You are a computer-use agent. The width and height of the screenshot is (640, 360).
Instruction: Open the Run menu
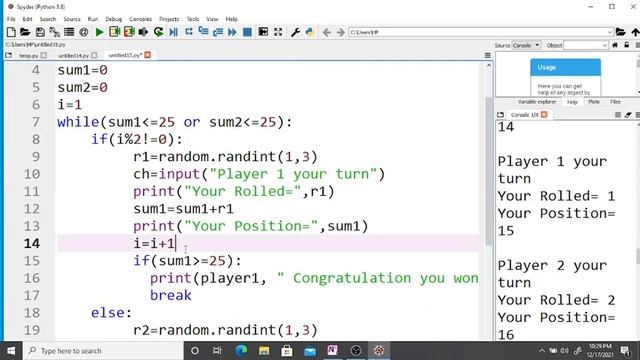tap(93, 19)
